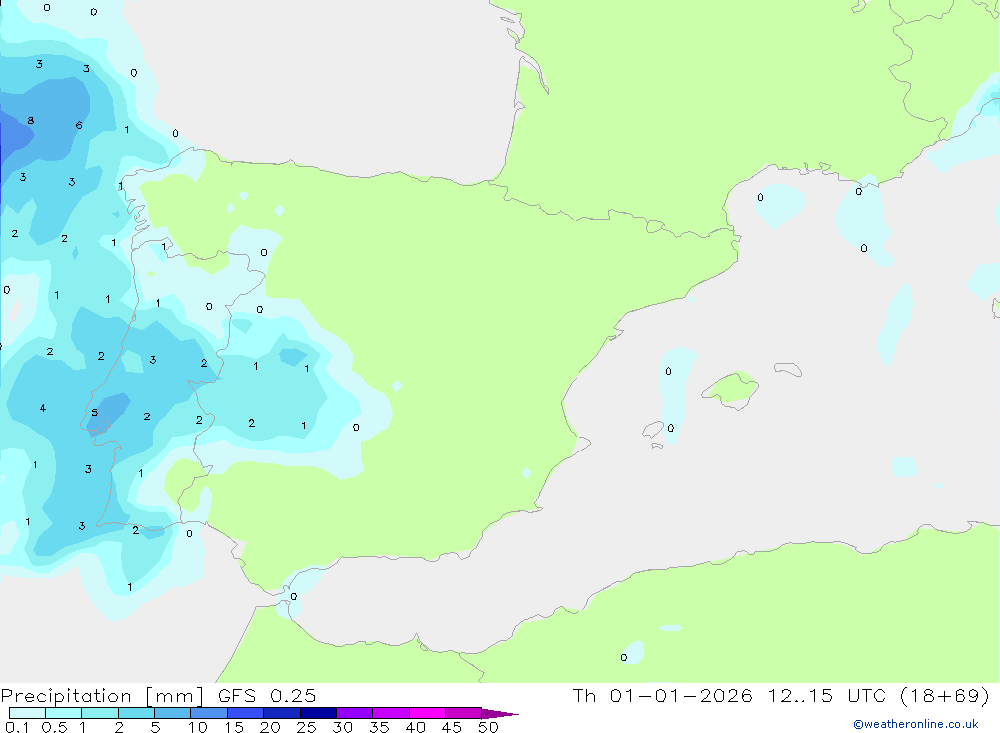Click the above-50 mm purple legend arrow
The width and height of the screenshot is (1000, 733).
click(x=499, y=713)
